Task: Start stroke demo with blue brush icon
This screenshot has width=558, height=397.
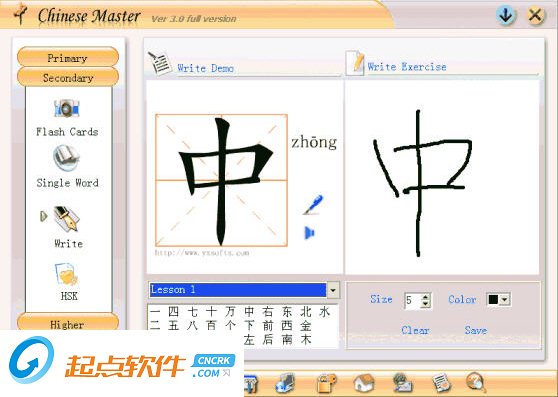Action: coord(313,205)
